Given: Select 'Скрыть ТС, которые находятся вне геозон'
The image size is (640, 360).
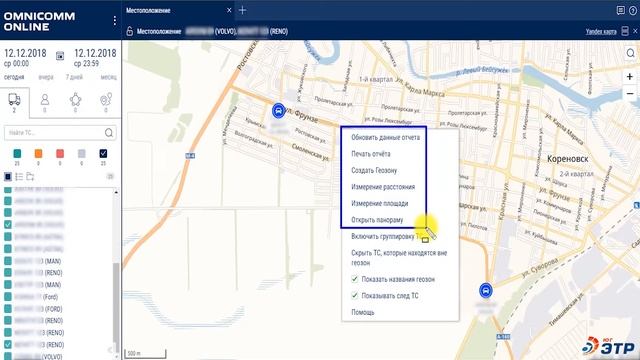Looking at the screenshot, I should pos(400,258).
